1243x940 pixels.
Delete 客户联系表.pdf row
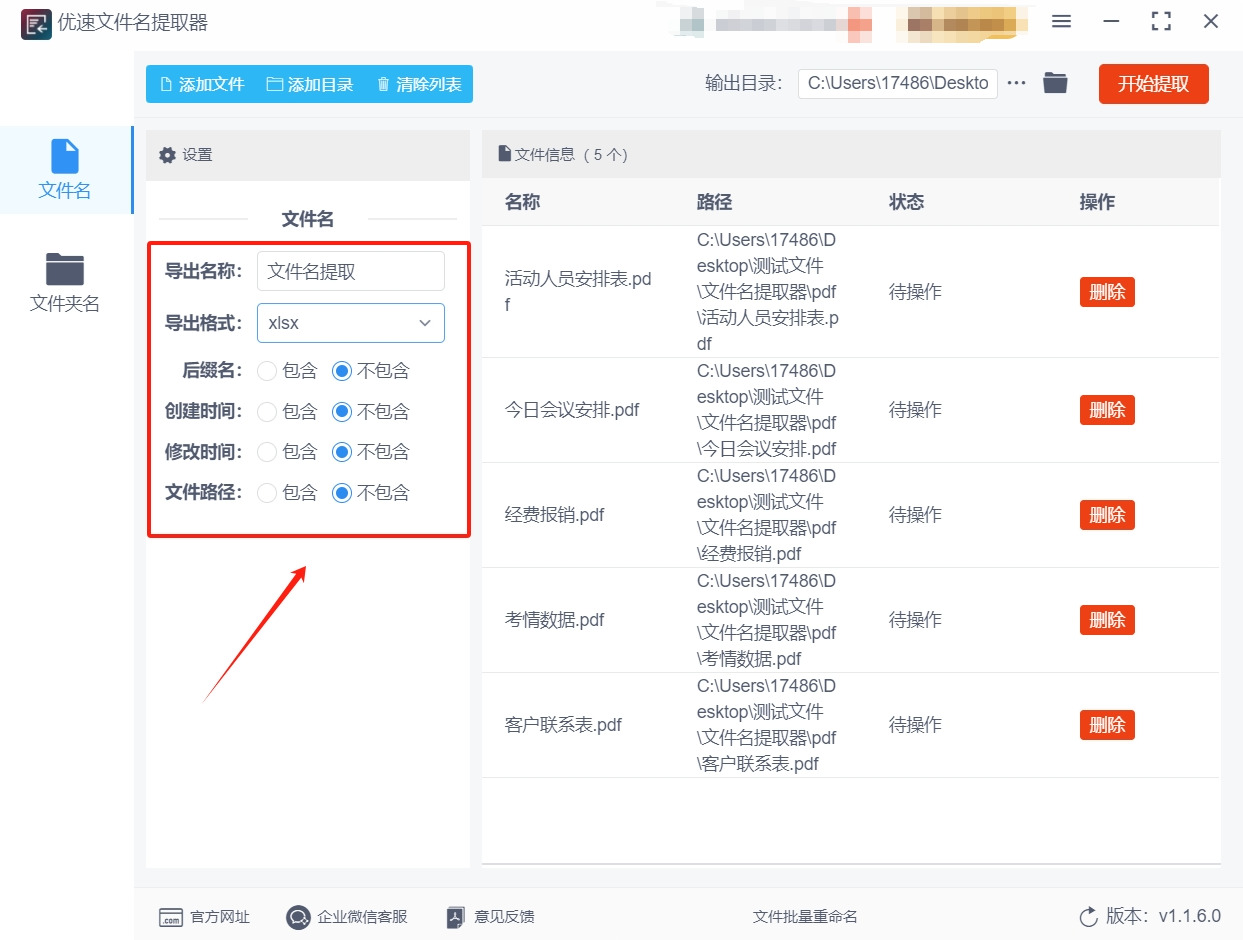click(x=1107, y=725)
